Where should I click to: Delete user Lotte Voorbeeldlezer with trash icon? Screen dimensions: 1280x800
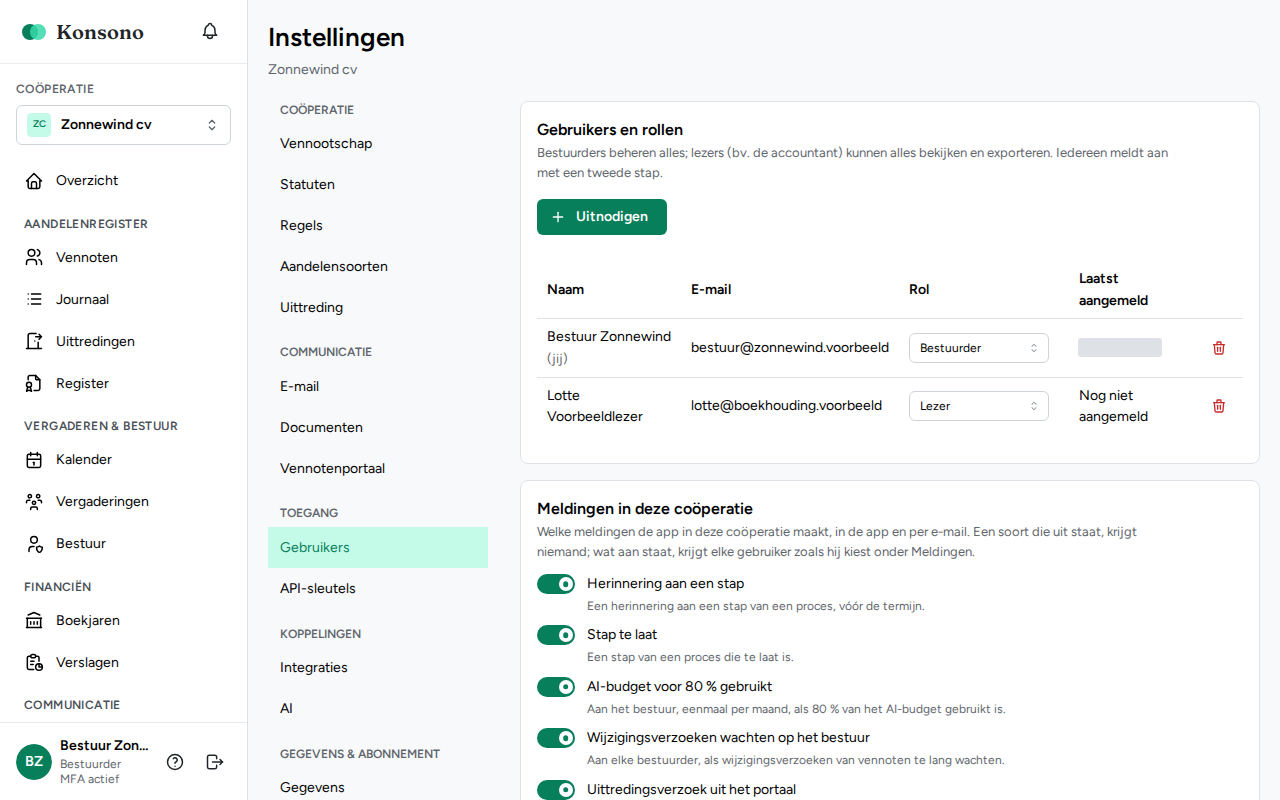1218,406
